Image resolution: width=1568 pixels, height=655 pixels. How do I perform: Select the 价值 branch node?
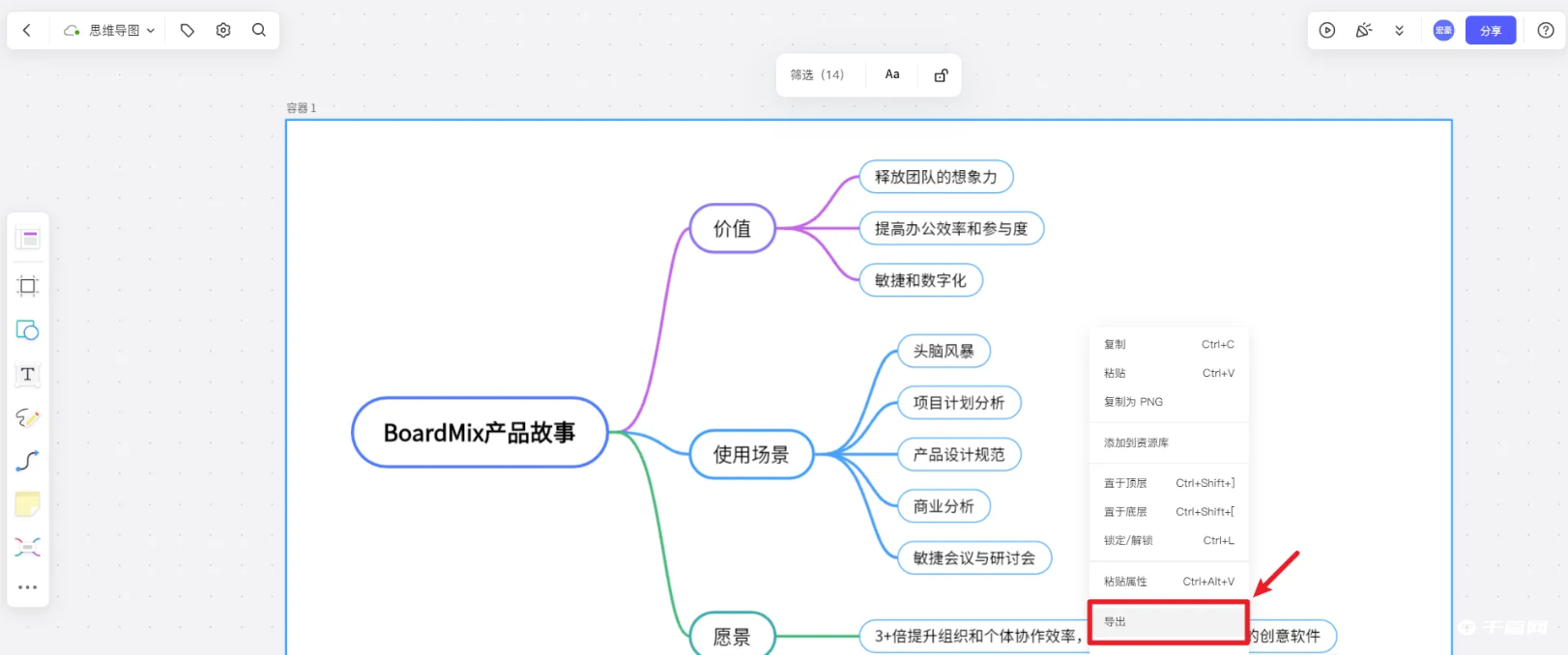tap(733, 229)
